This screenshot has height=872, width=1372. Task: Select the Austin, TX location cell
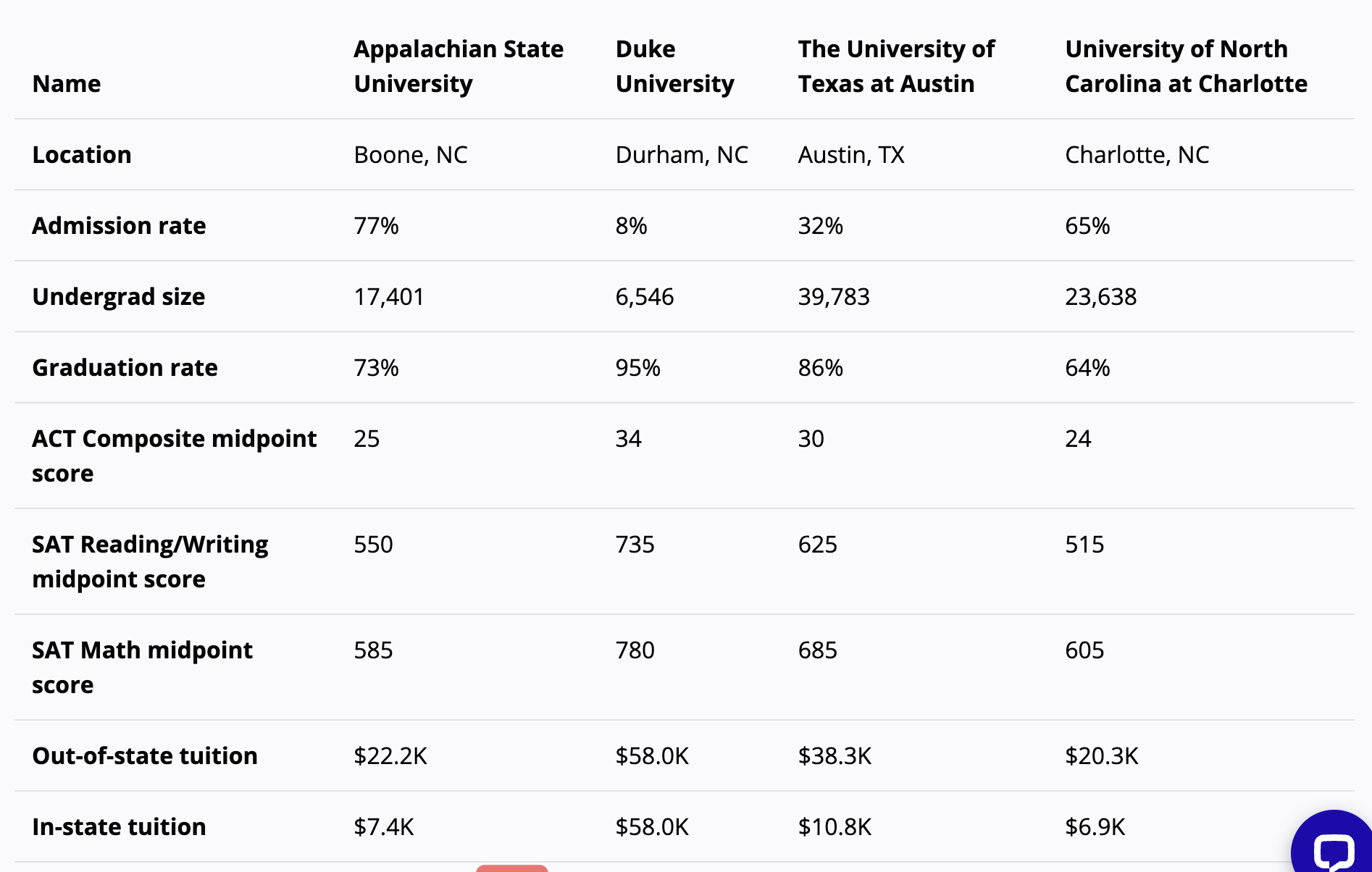(x=851, y=154)
